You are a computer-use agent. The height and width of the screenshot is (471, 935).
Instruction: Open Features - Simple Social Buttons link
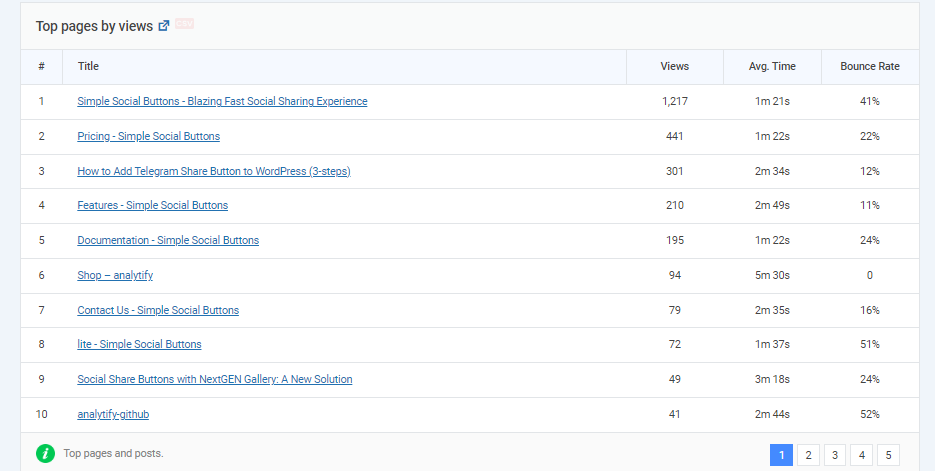[x=153, y=205]
